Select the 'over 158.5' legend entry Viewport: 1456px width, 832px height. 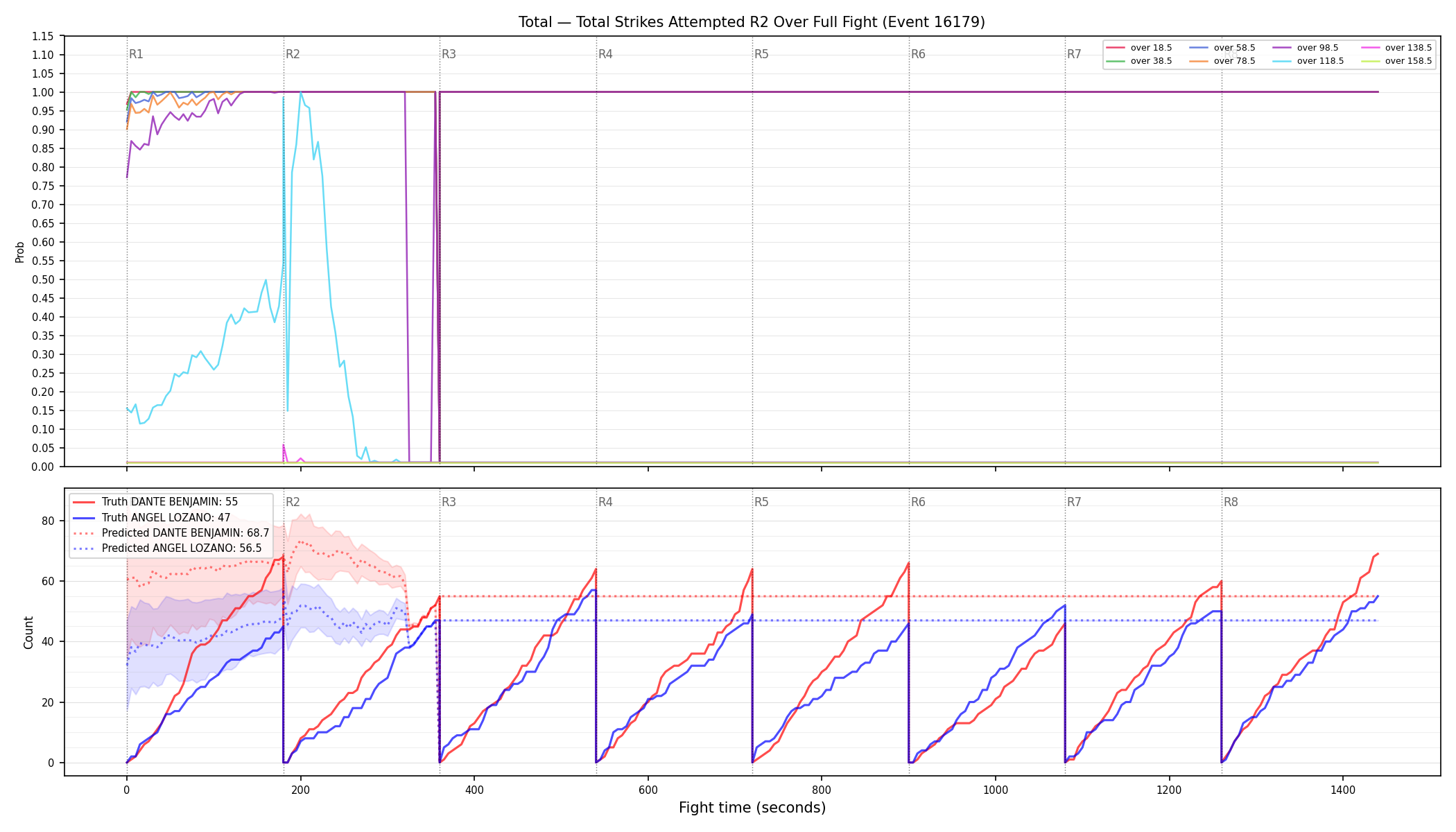coord(1396,61)
